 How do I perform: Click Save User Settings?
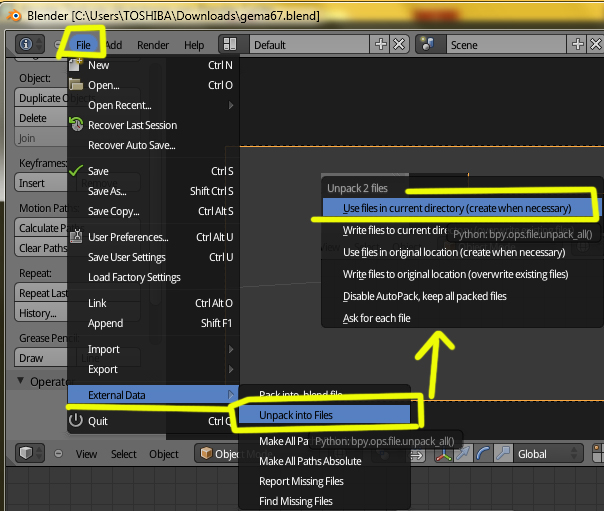coord(153,257)
